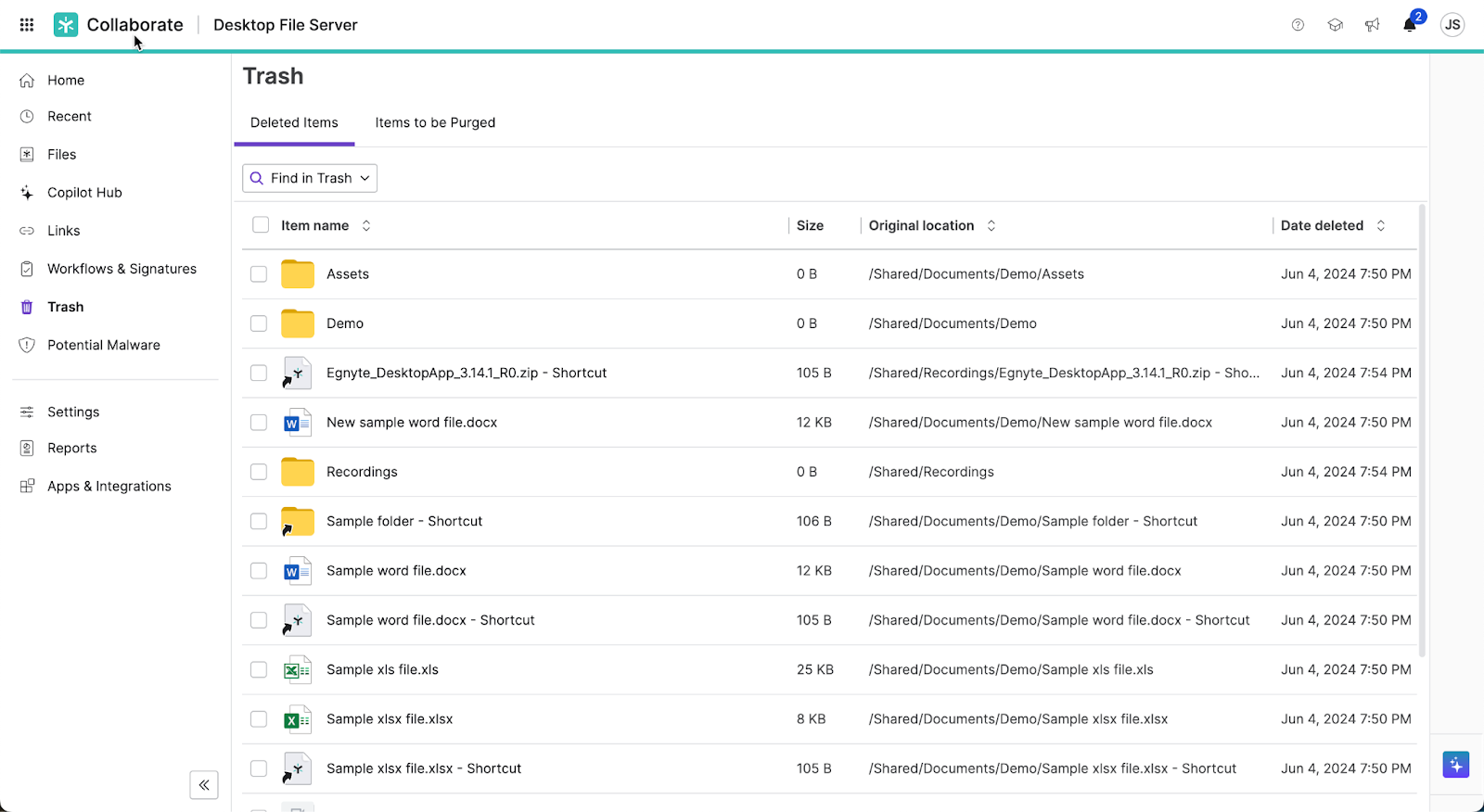Tick the checkbox for Sample xls file.xls
This screenshot has height=812, width=1484.
coord(259,670)
